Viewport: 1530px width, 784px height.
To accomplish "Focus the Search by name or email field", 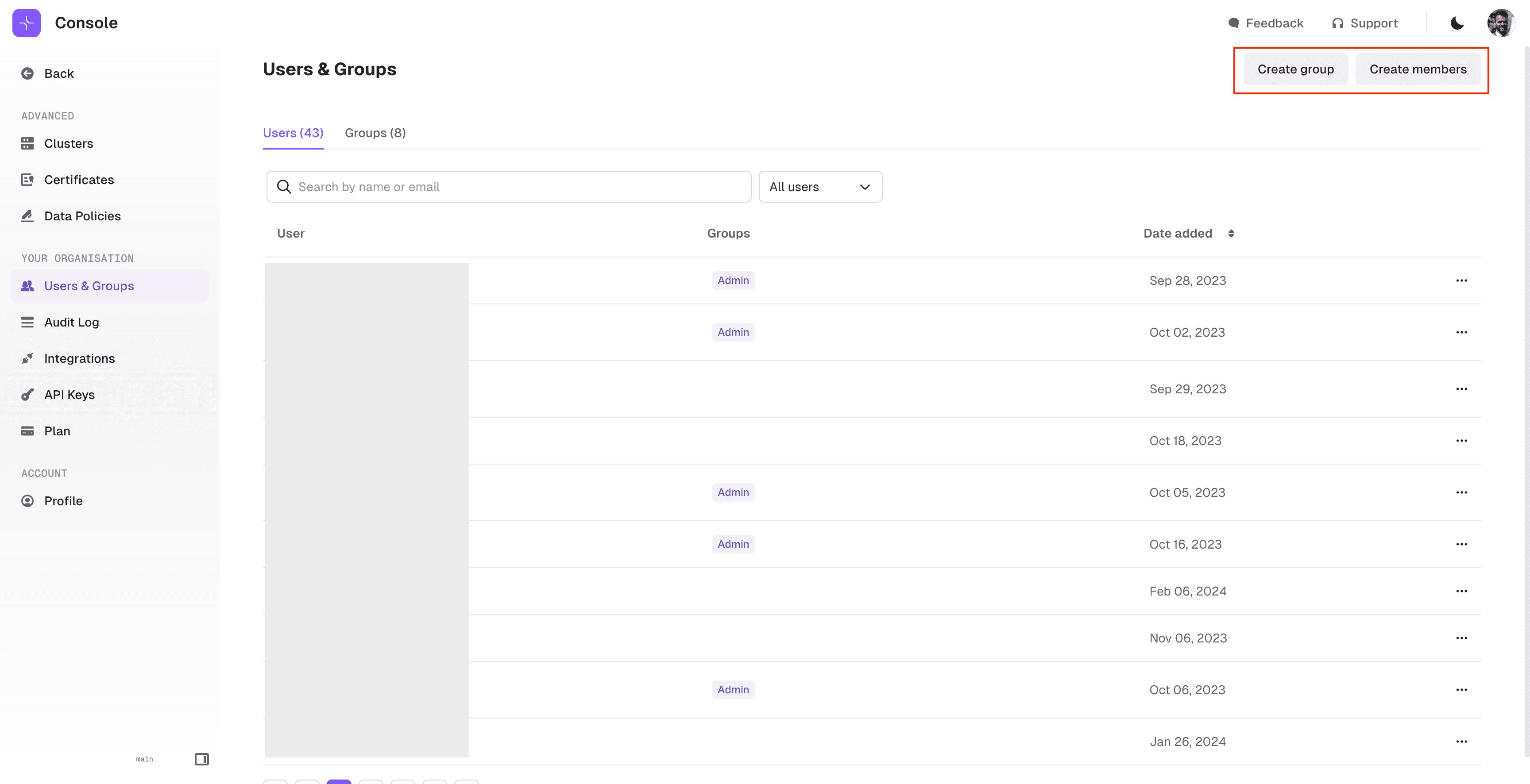I will (517, 187).
